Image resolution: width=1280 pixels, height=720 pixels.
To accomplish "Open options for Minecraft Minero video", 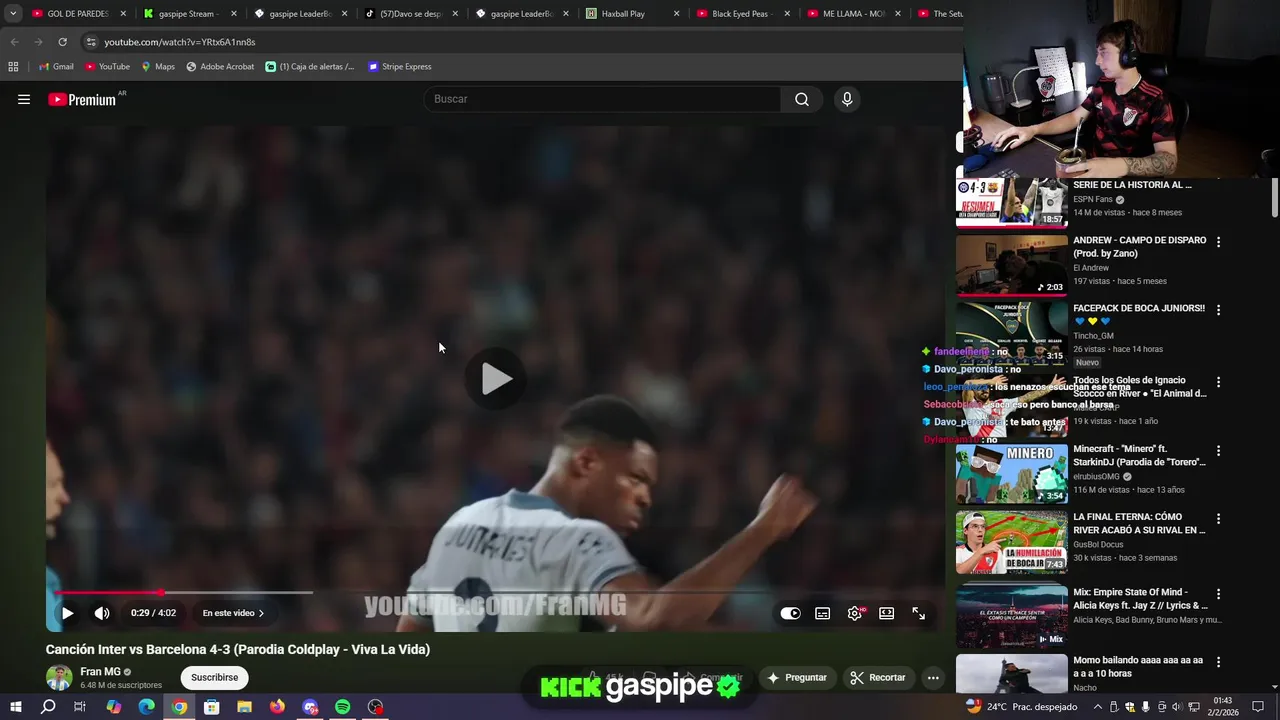I will pyautogui.click(x=1218, y=451).
